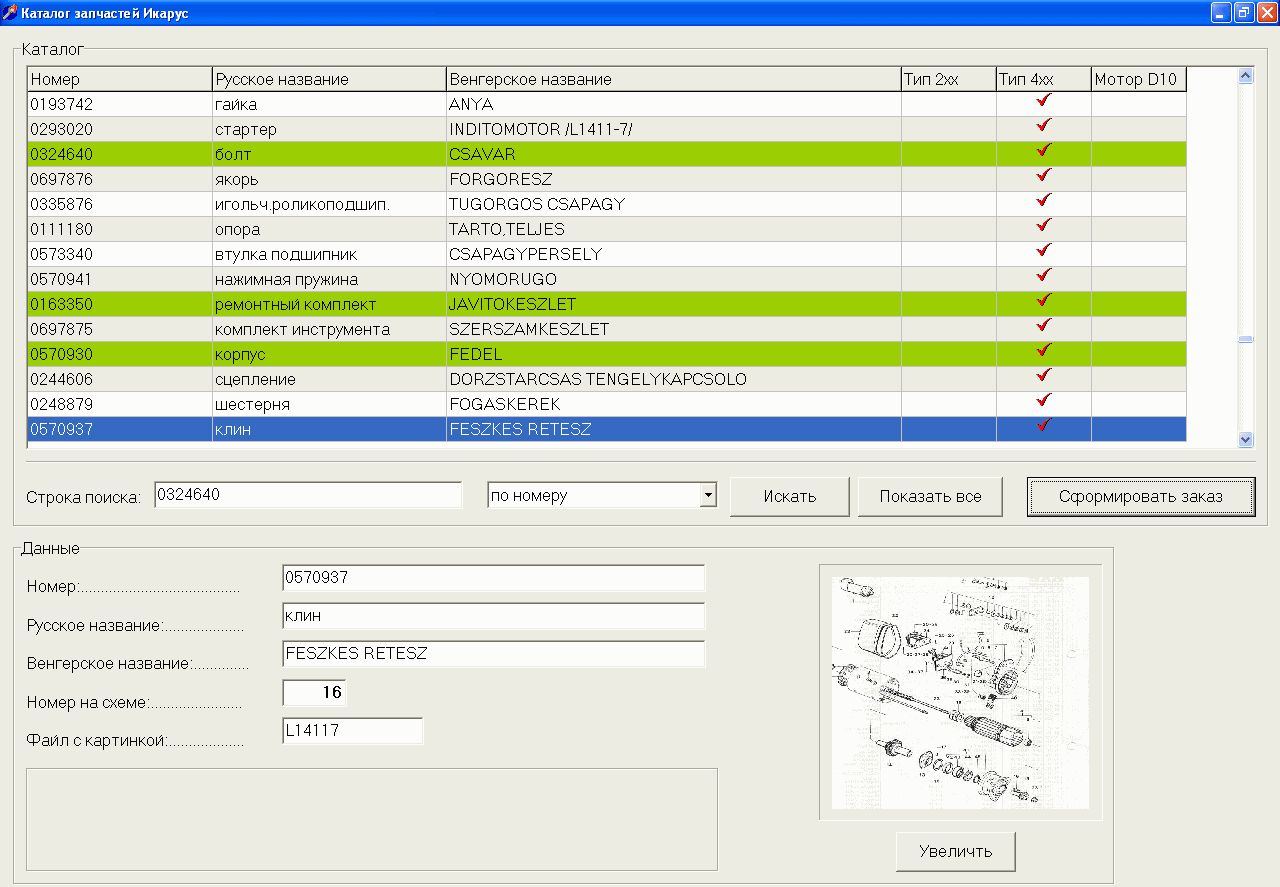Click the Сформировать заказ button

point(1141,497)
